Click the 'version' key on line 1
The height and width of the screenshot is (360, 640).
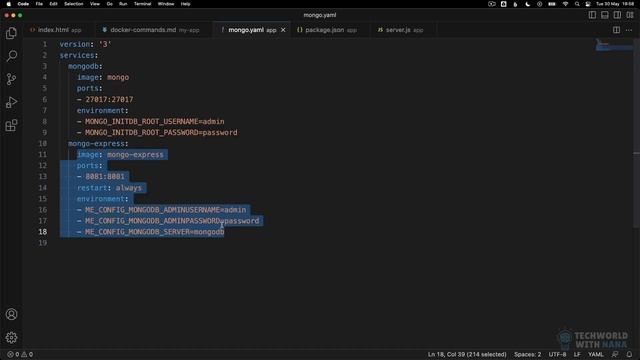[75, 44]
